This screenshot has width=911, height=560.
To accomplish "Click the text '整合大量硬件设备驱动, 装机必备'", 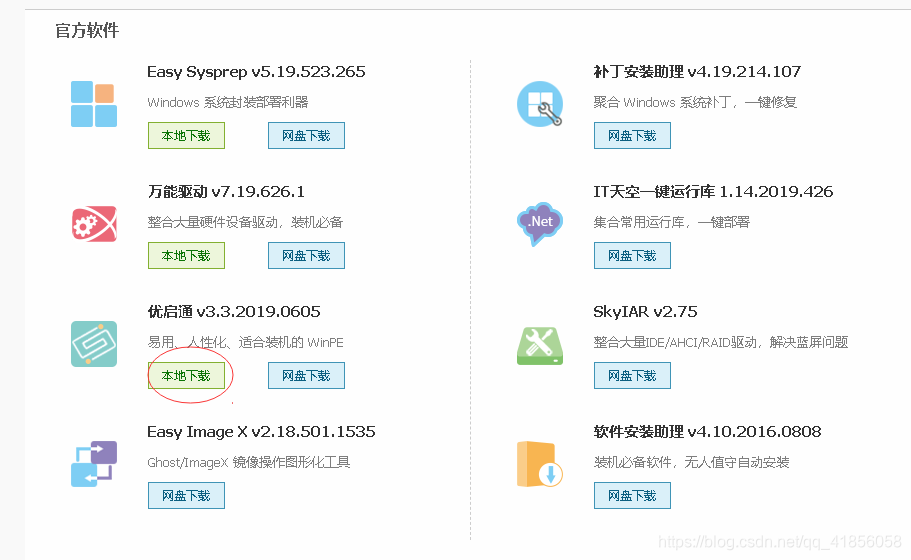I will pyautogui.click(x=245, y=222).
